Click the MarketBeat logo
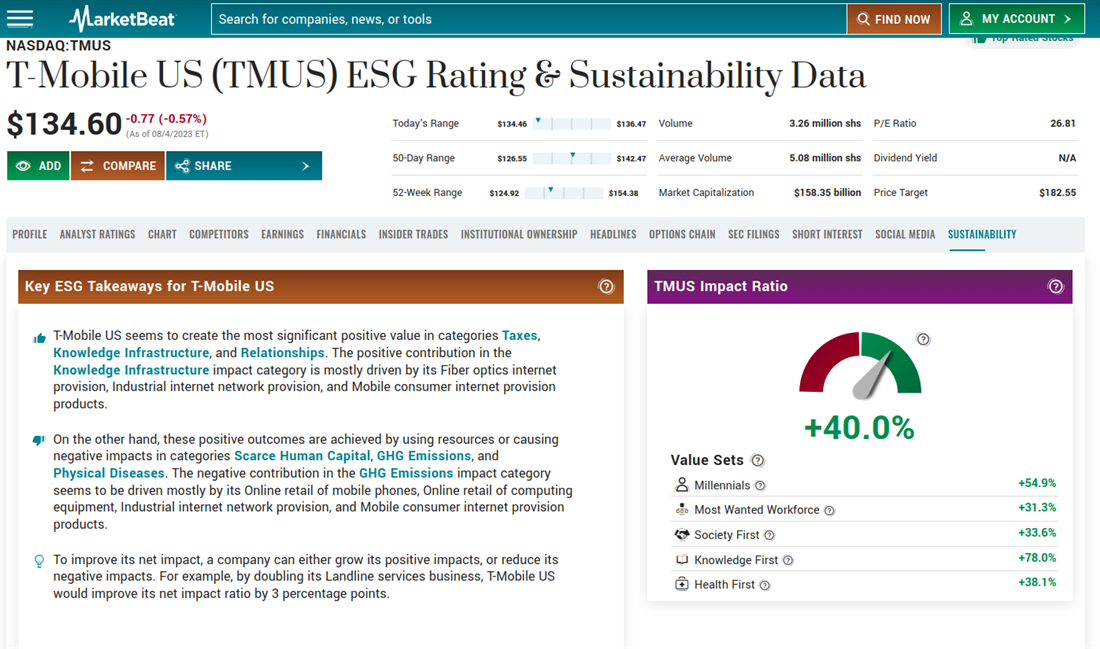 pyautogui.click(x=123, y=19)
